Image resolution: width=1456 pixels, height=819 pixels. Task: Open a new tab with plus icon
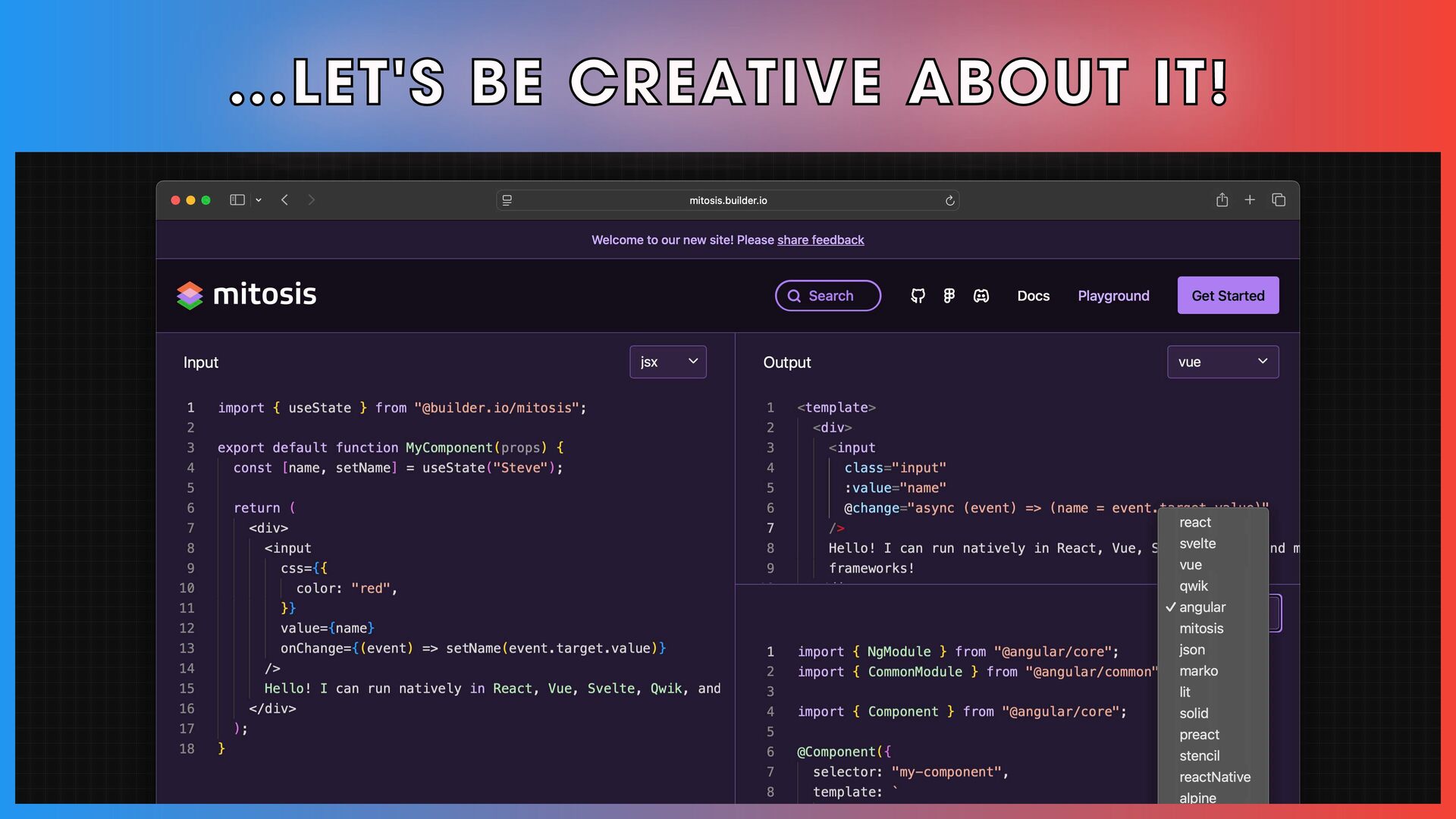click(x=1250, y=200)
